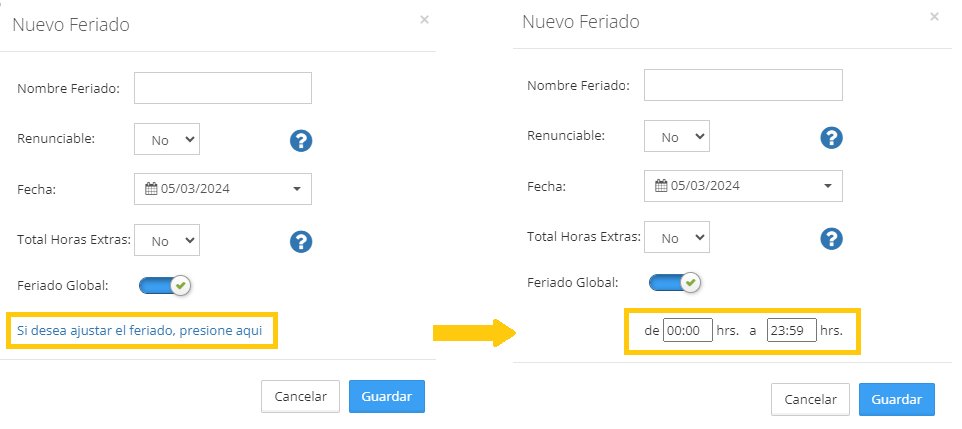Toggle Feriado Global switch in right dialog
Image resolution: width=962 pixels, height=429 pixels.
coord(675,283)
